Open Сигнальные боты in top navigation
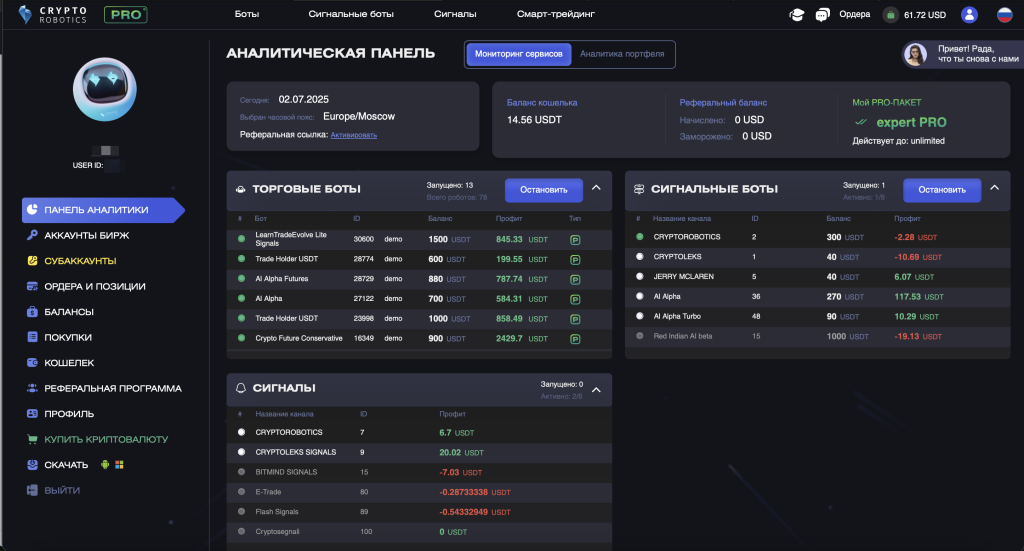The height and width of the screenshot is (551, 1024). (351, 14)
